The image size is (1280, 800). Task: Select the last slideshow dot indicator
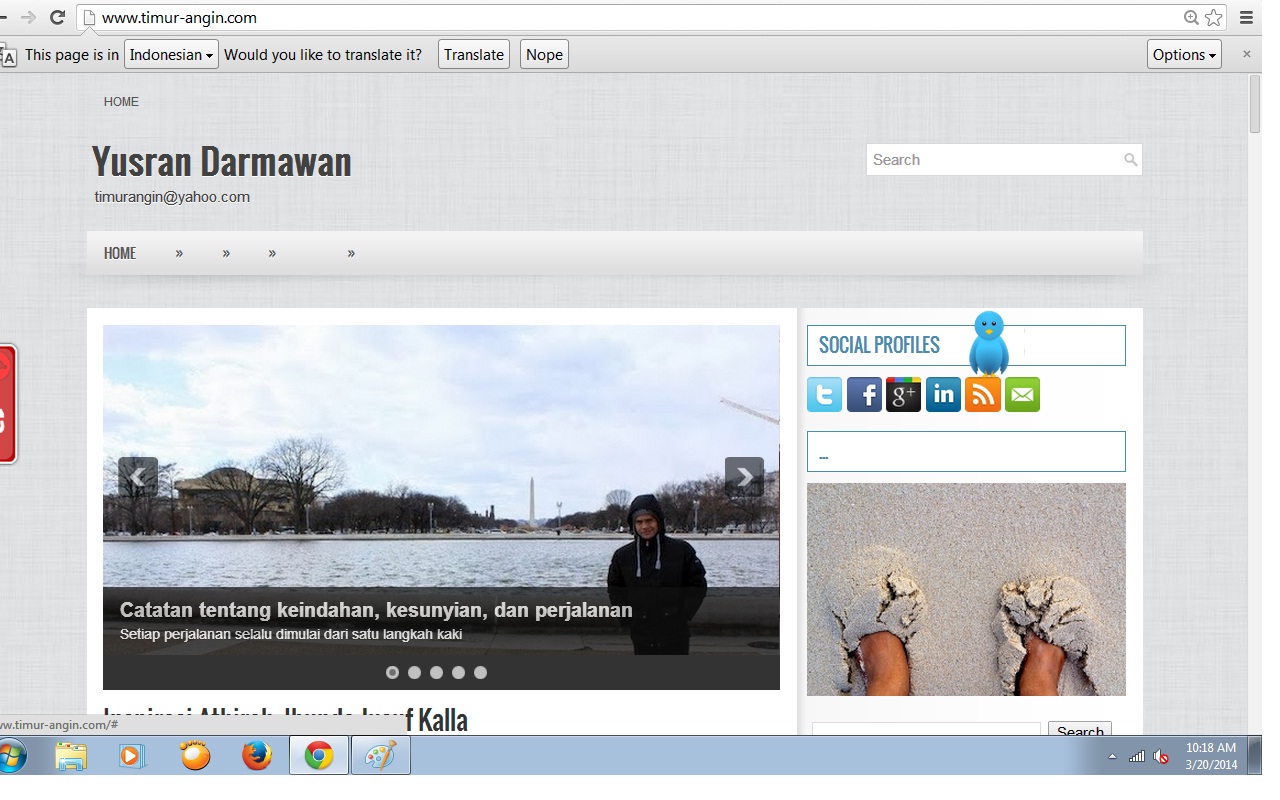tap(480, 673)
